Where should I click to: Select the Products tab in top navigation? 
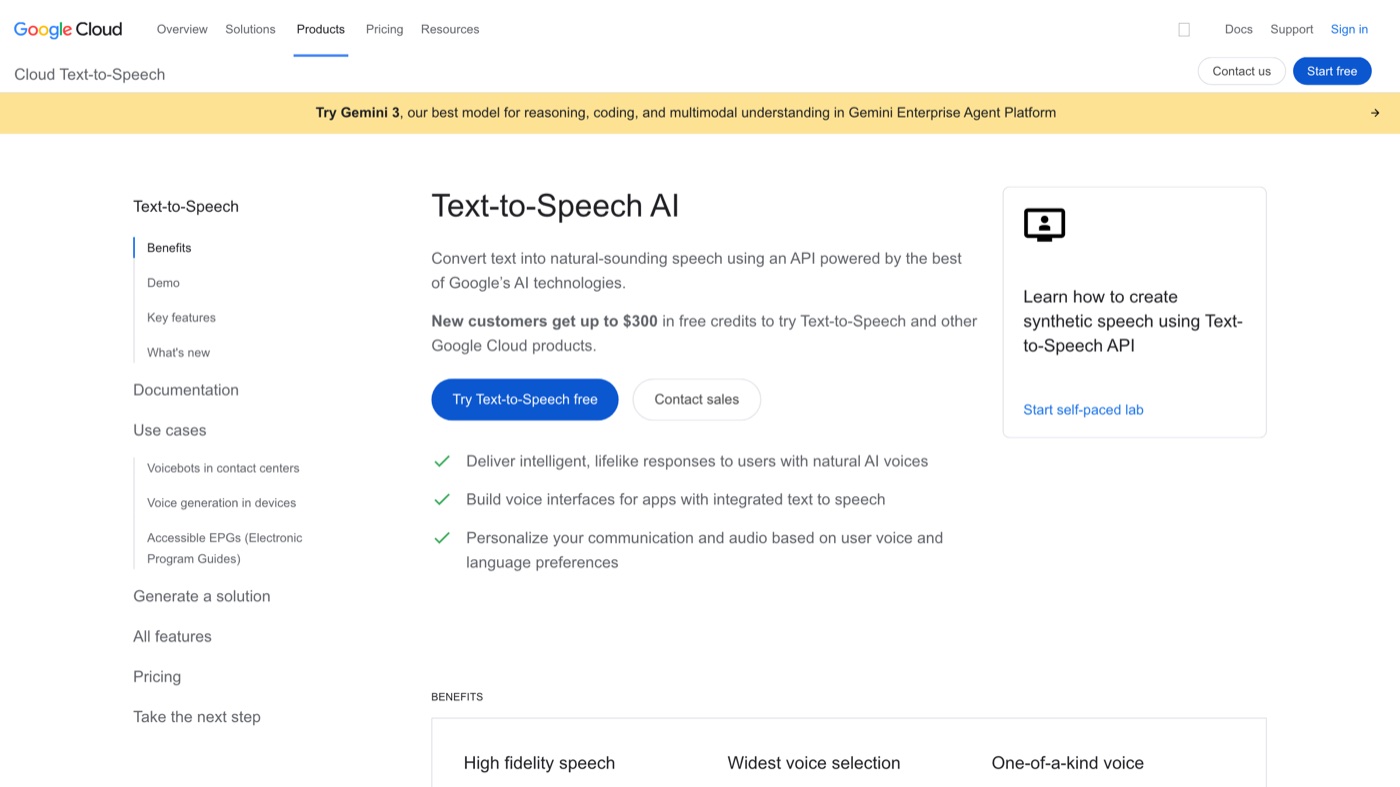pyautogui.click(x=321, y=29)
